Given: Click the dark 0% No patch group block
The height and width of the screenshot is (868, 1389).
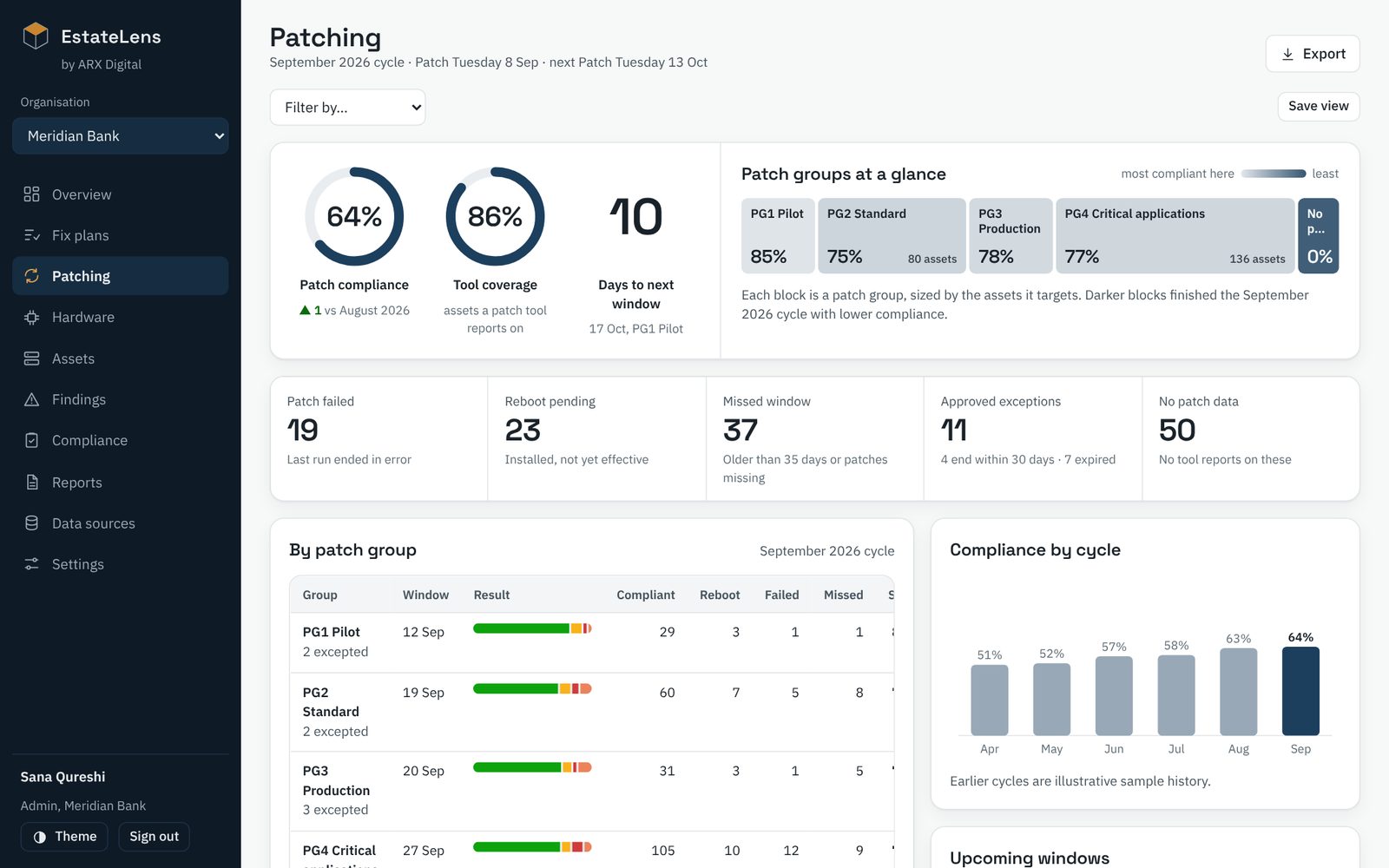Looking at the screenshot, I should pos(1318,236).
